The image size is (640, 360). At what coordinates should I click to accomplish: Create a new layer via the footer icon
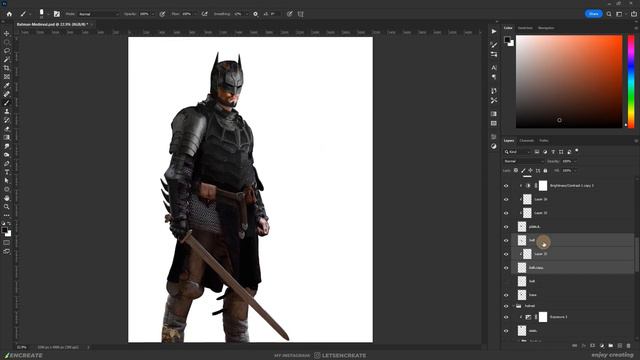(x=620, y=346)
